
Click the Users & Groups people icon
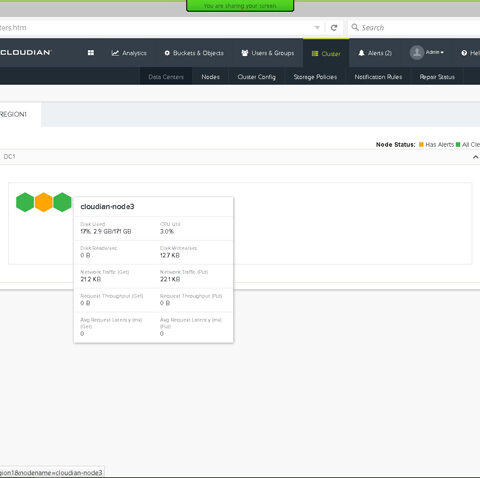(245, 53)
